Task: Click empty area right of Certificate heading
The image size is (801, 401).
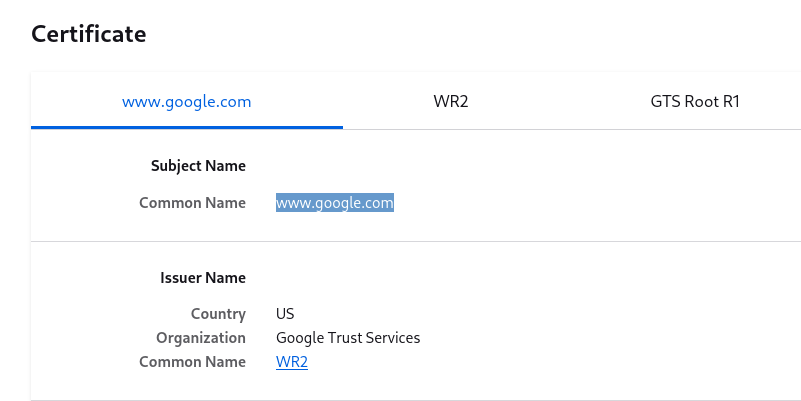Action: 450,34
